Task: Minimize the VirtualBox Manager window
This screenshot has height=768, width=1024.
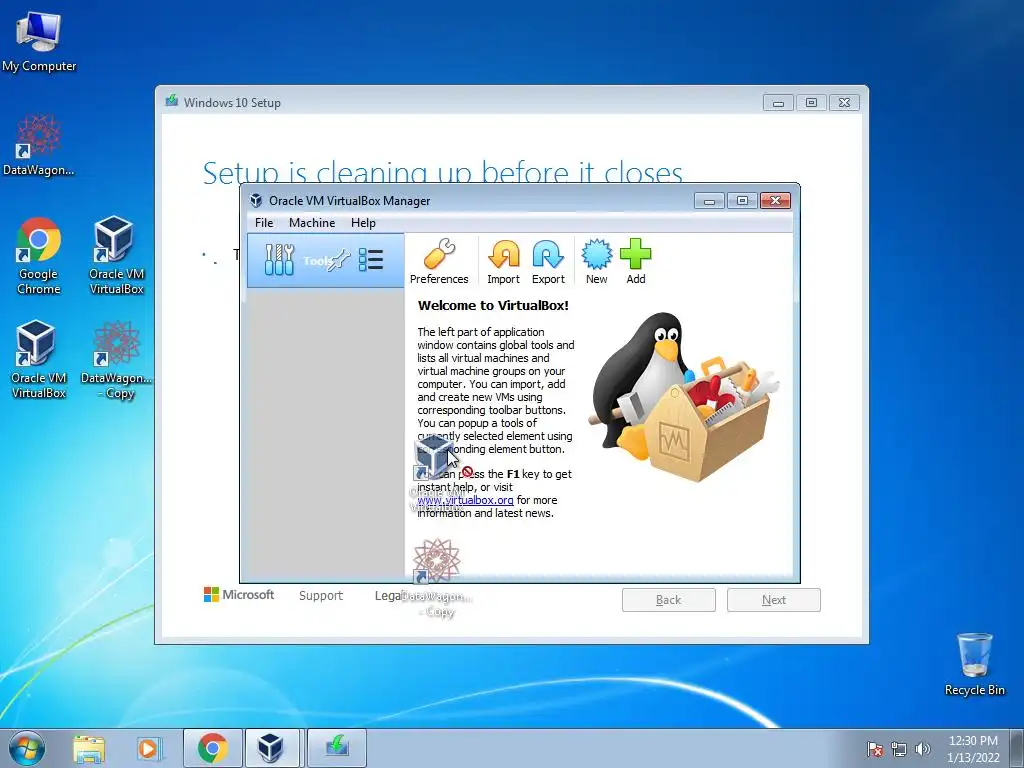Action: pyautogui.click(x=709, y=200)
